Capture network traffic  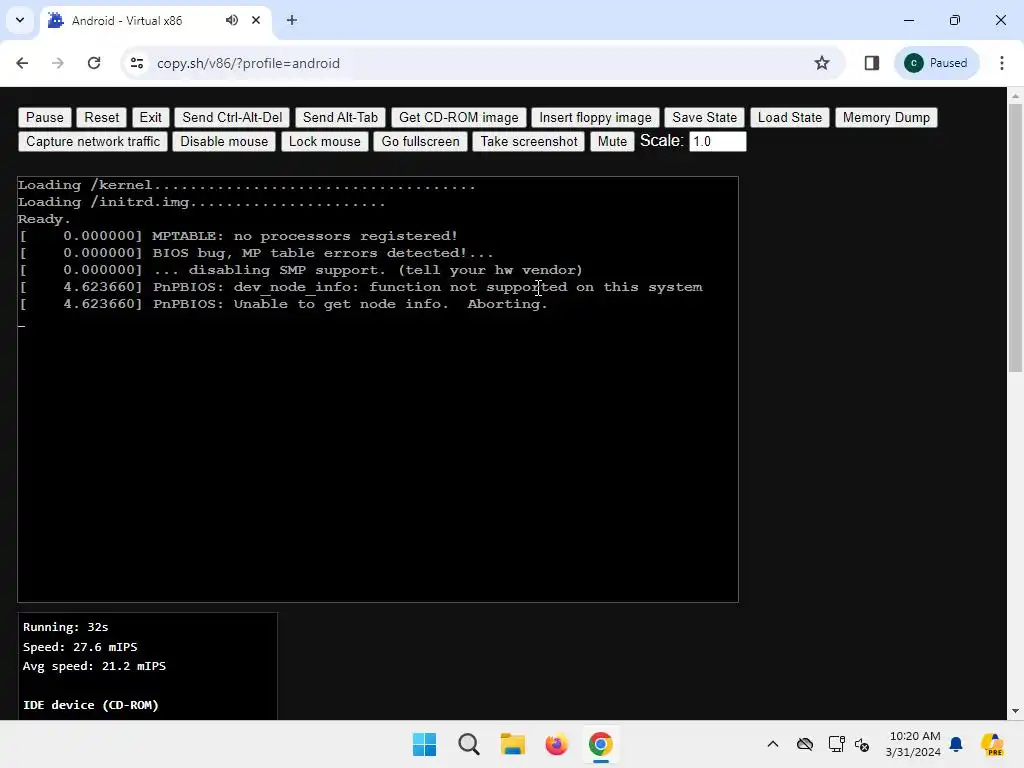pyautogui.click(x=93, y=142)
